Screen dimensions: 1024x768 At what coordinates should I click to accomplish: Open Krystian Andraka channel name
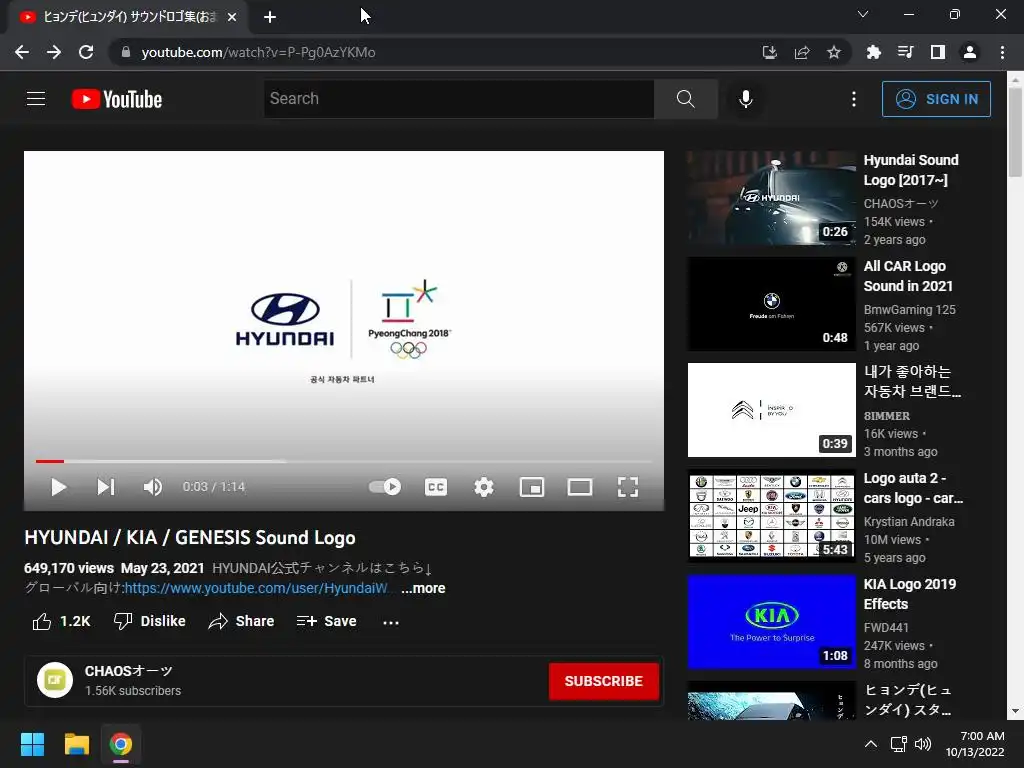pyautogui.click(x=909, y=522)
